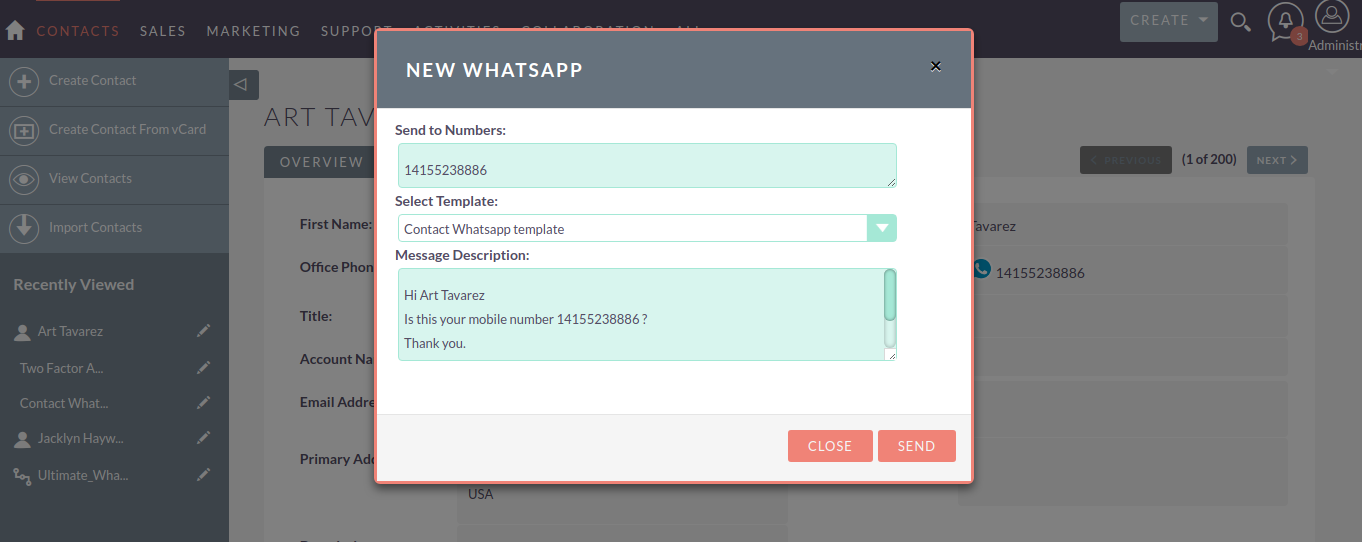Edit Jacklyn Hayw... via its pencil icon
Image resolution: width=1362 pixels, height=542 pixels.
(x=204, y=438)
